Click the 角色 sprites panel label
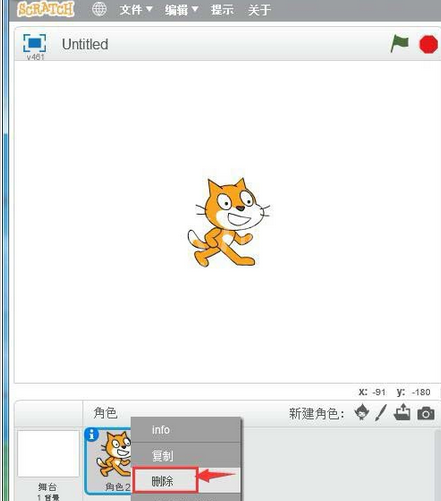The height and width of the screenshot is (501, 441). coord(105,413)
